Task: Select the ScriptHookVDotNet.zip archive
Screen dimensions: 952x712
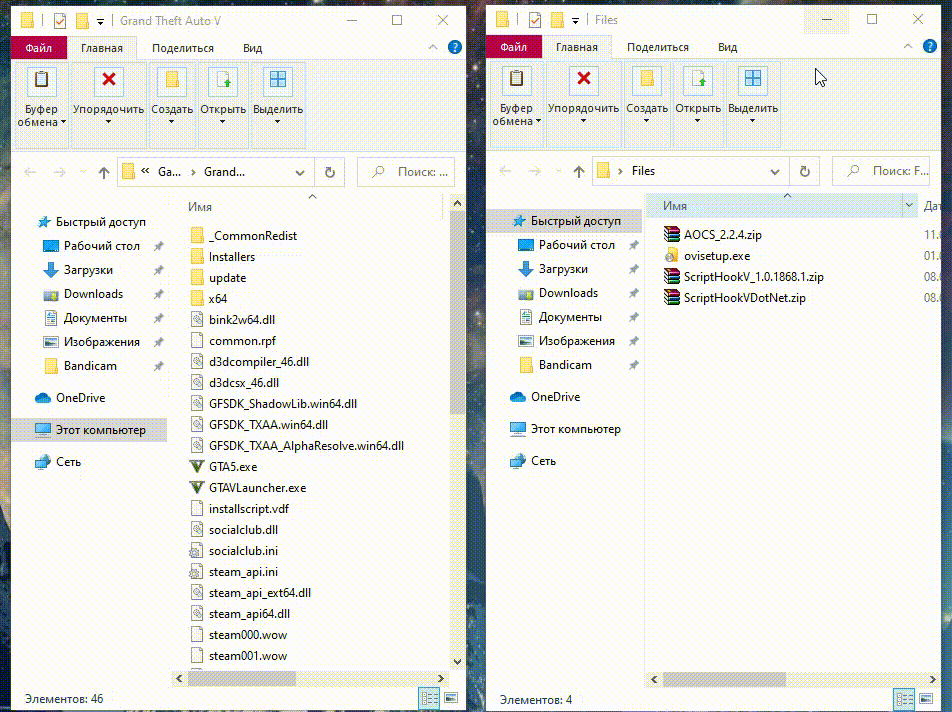Action: [744, 298]
